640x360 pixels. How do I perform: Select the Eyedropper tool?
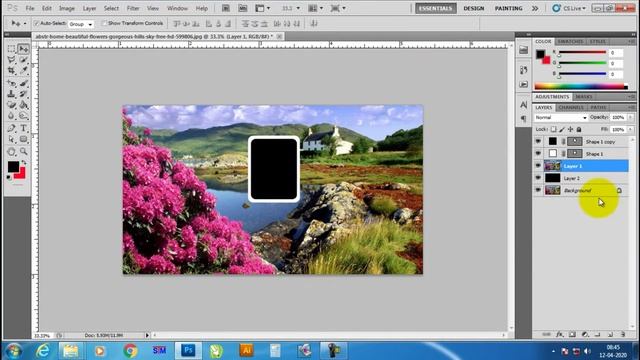point(23,71)
